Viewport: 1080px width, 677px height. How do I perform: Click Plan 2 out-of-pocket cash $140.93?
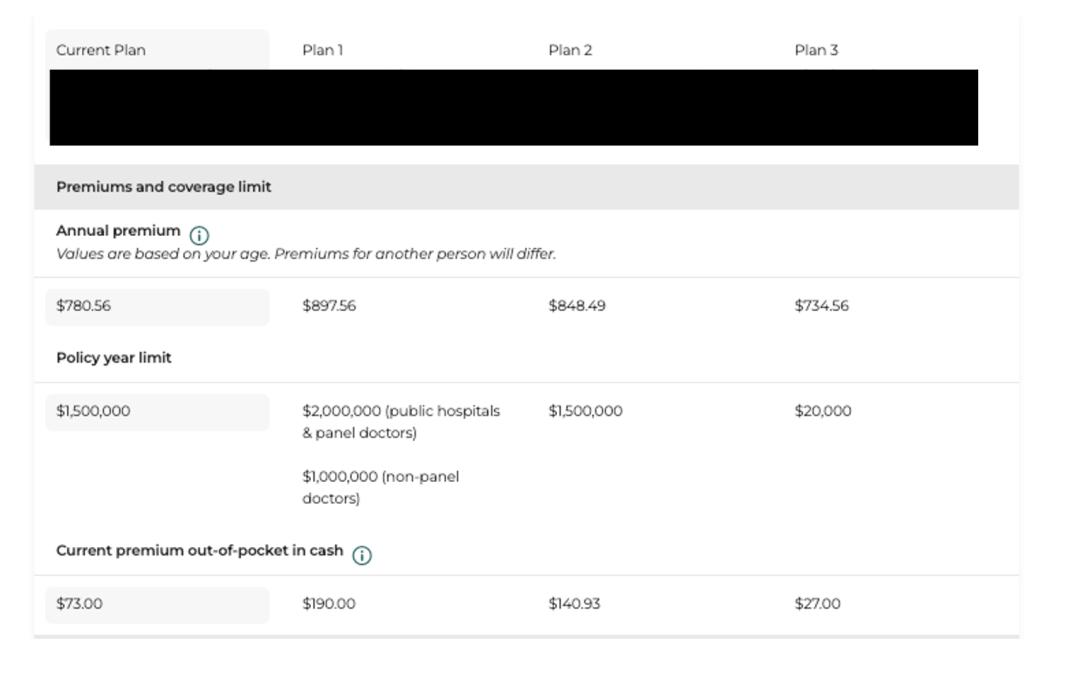coord(574,604)
